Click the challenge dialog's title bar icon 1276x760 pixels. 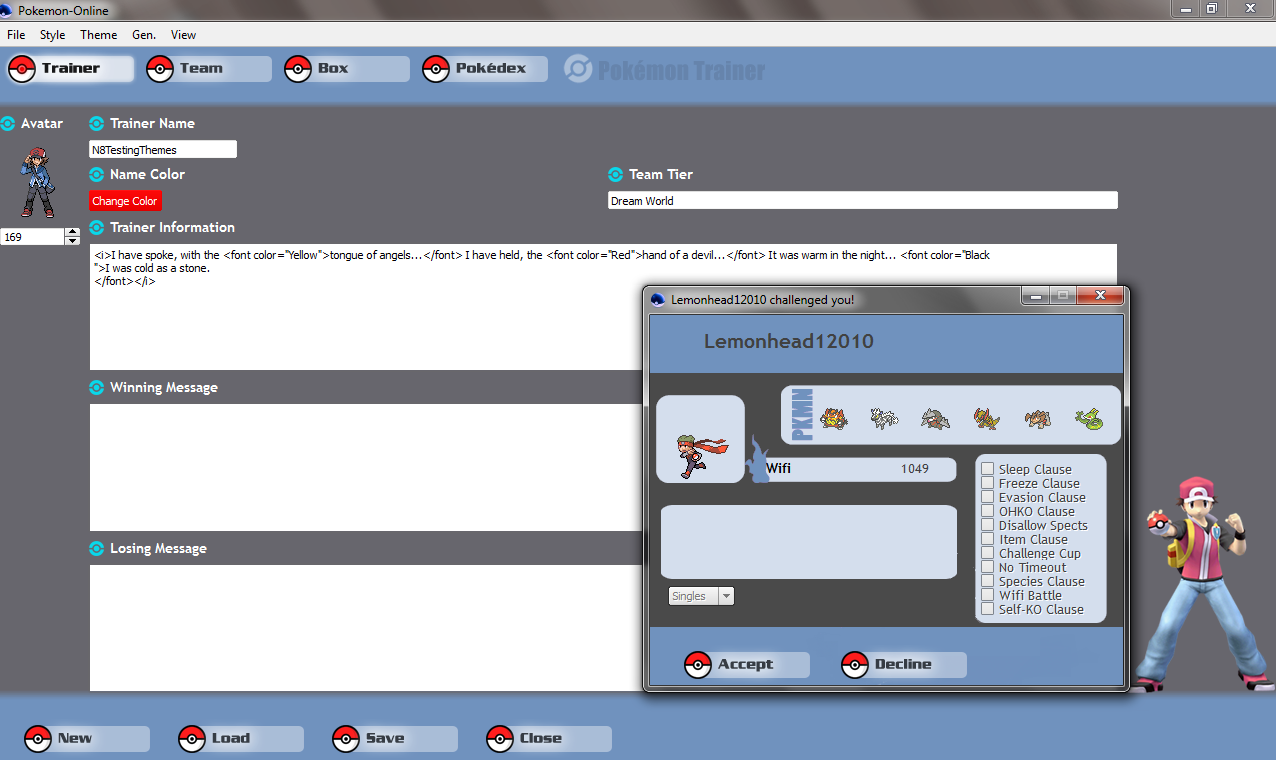point(657,299)
